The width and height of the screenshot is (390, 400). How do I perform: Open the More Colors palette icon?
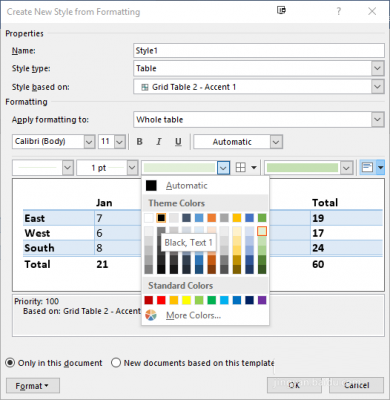point(151,315)
